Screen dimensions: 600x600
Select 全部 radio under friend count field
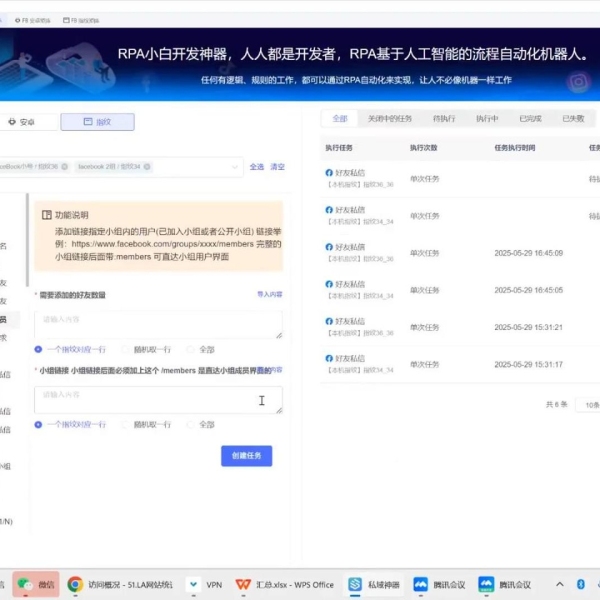(200, 350)
